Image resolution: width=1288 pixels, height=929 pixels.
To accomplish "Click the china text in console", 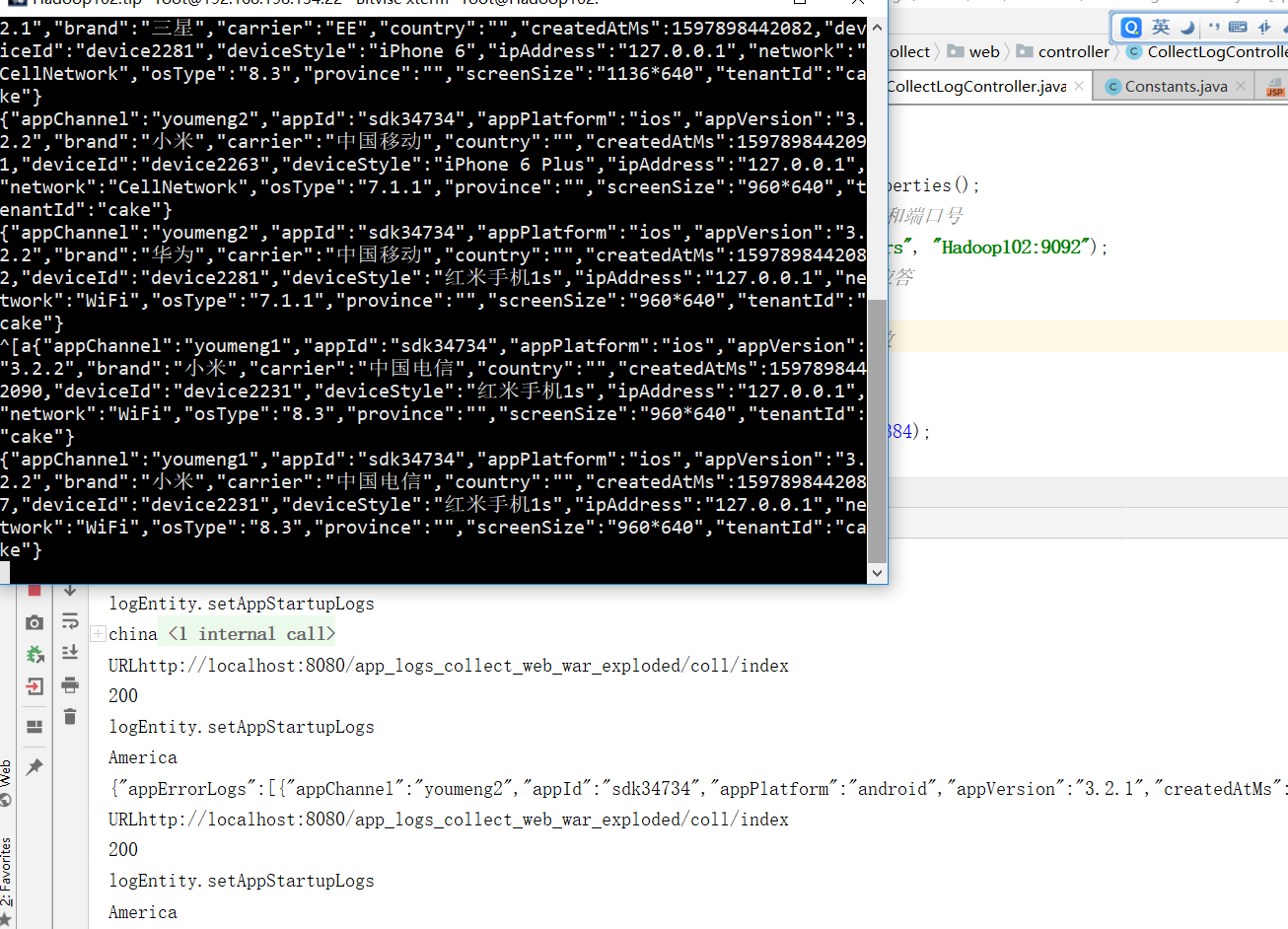I will 133,634.
